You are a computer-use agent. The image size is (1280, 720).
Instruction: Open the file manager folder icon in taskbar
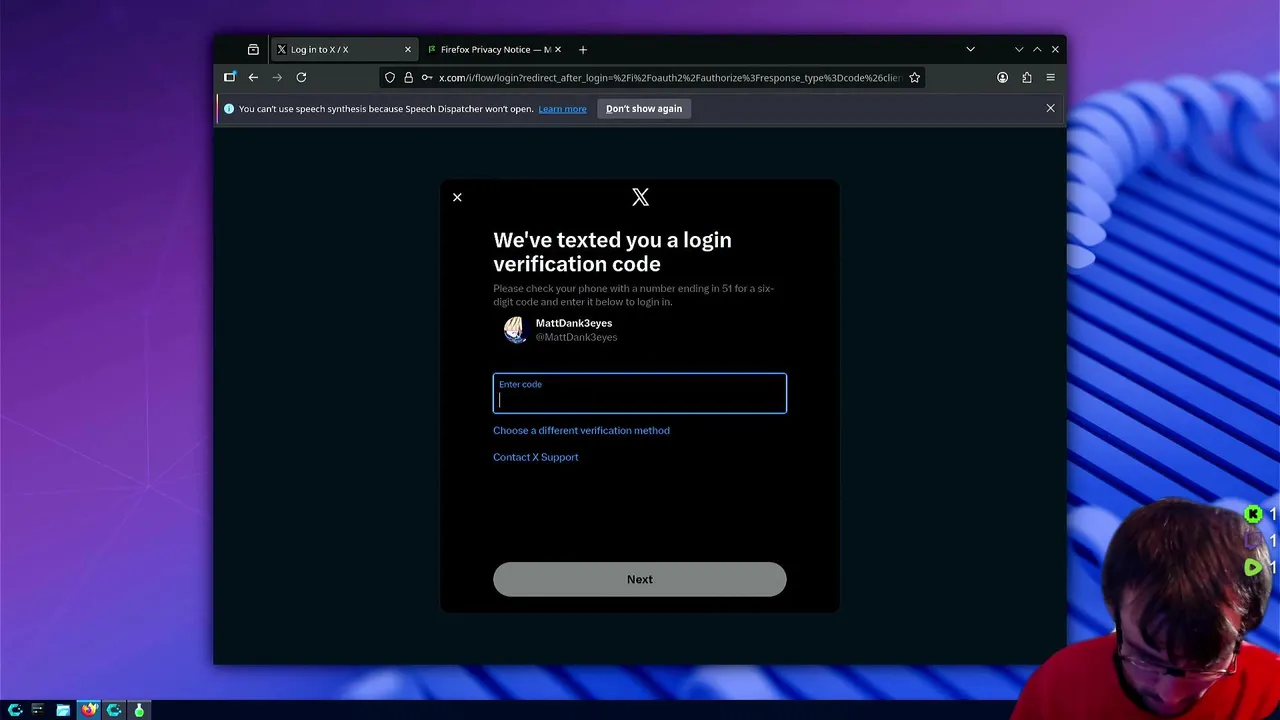(63, 710)
